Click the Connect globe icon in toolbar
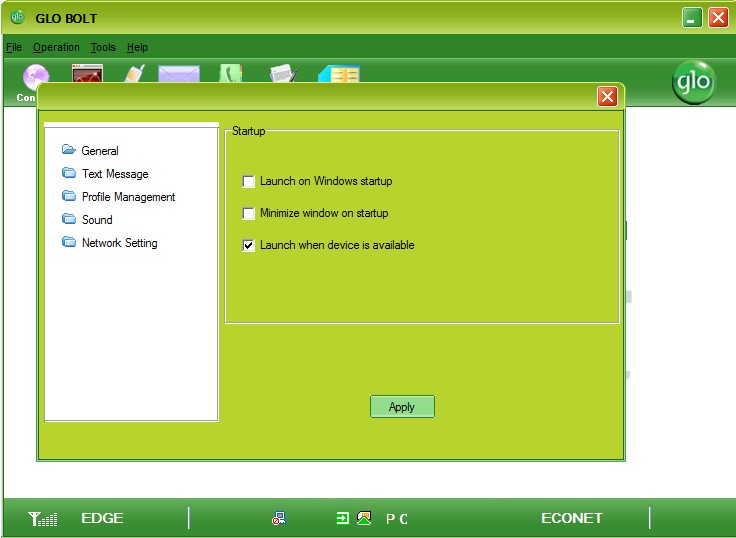This screenshot has height=538, width=736. point(36,75)
